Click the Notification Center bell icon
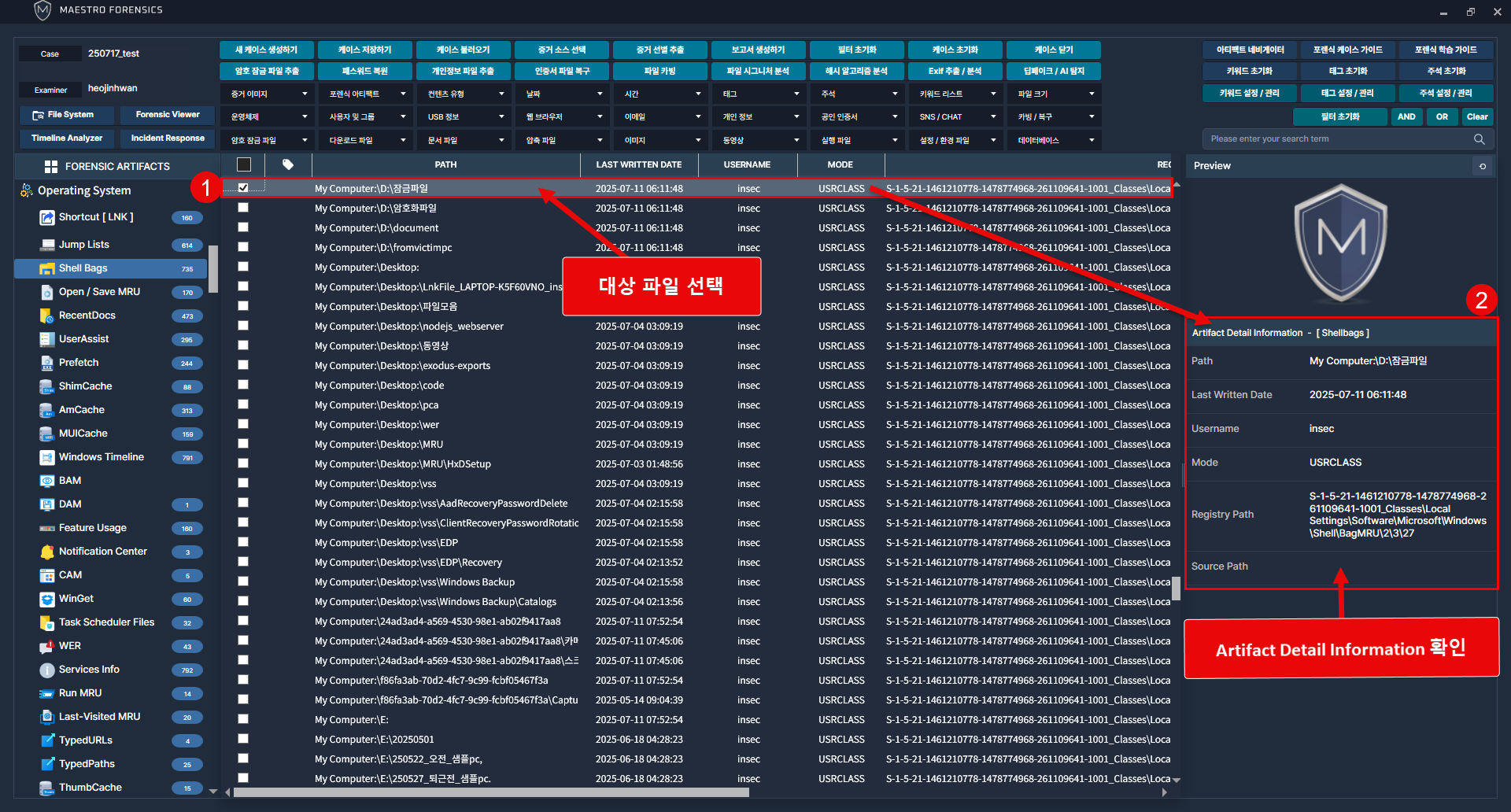The width and height of the screenshot is (1511, 812). [x=47, y=552]
